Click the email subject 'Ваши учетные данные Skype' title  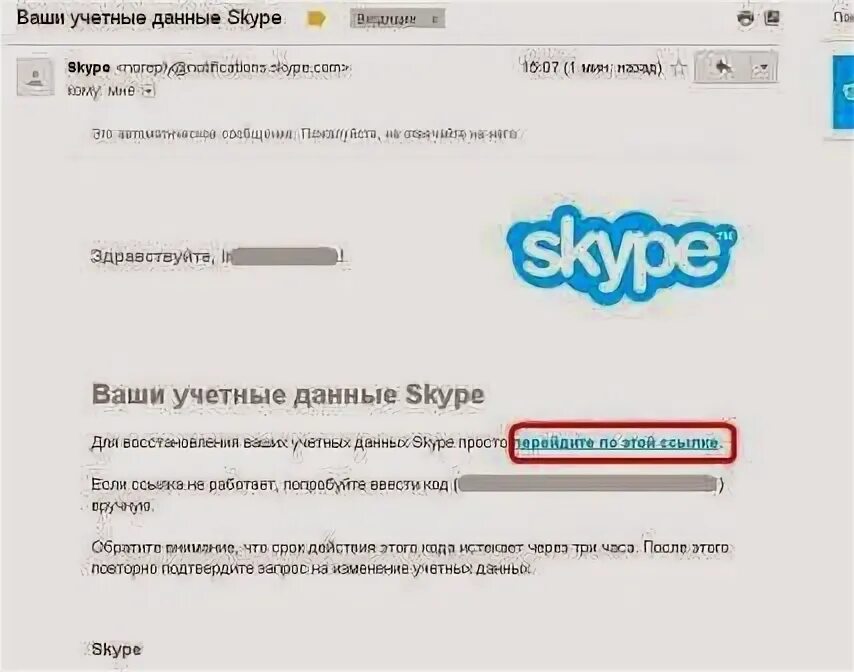149,17
